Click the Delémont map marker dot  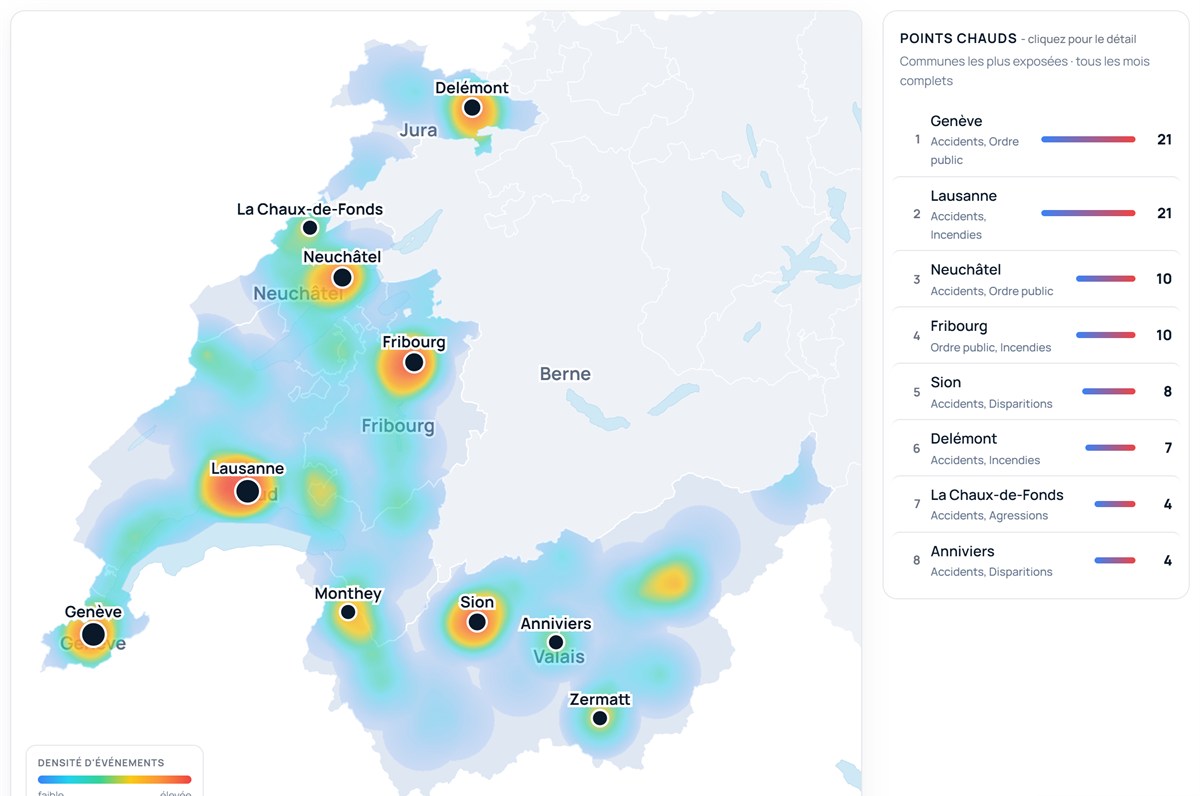click(x=472, y=107)
